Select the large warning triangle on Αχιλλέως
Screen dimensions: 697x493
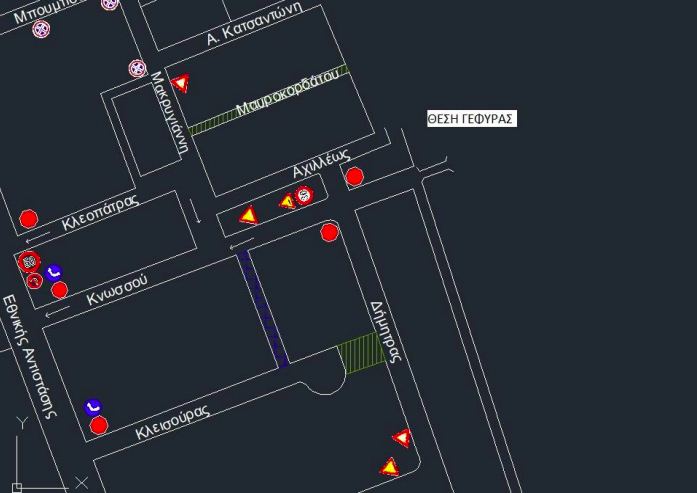pyautogui.click(x=248, y=215)
